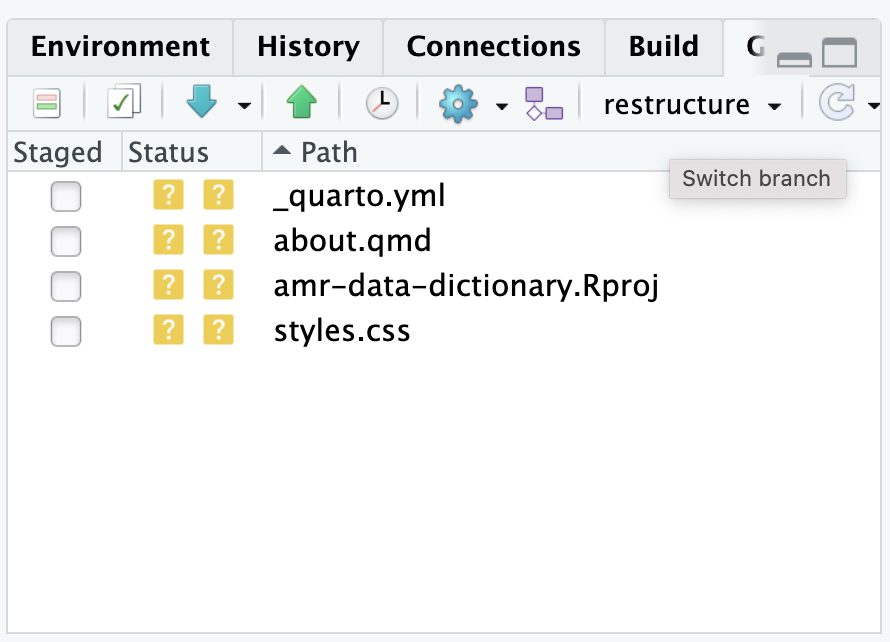The width and height of the screenshot is (890, 642).
Task: Click the first status icon for styles.css
Action: [168, 330]
